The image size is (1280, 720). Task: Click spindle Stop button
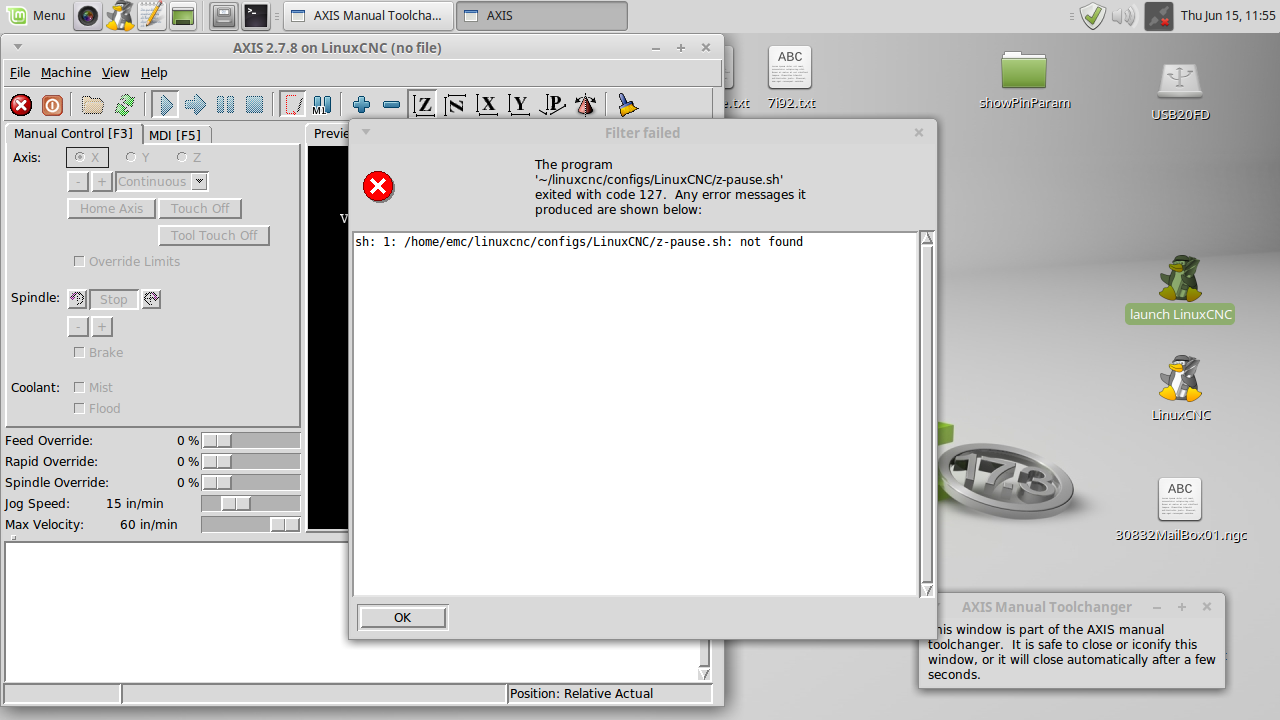coord(114,299)
